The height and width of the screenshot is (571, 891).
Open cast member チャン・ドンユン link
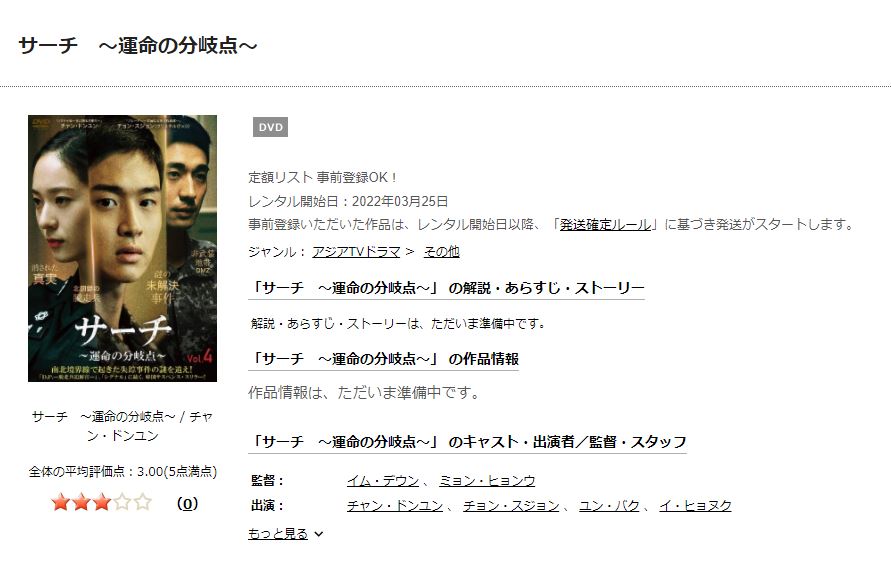(395, 506)
